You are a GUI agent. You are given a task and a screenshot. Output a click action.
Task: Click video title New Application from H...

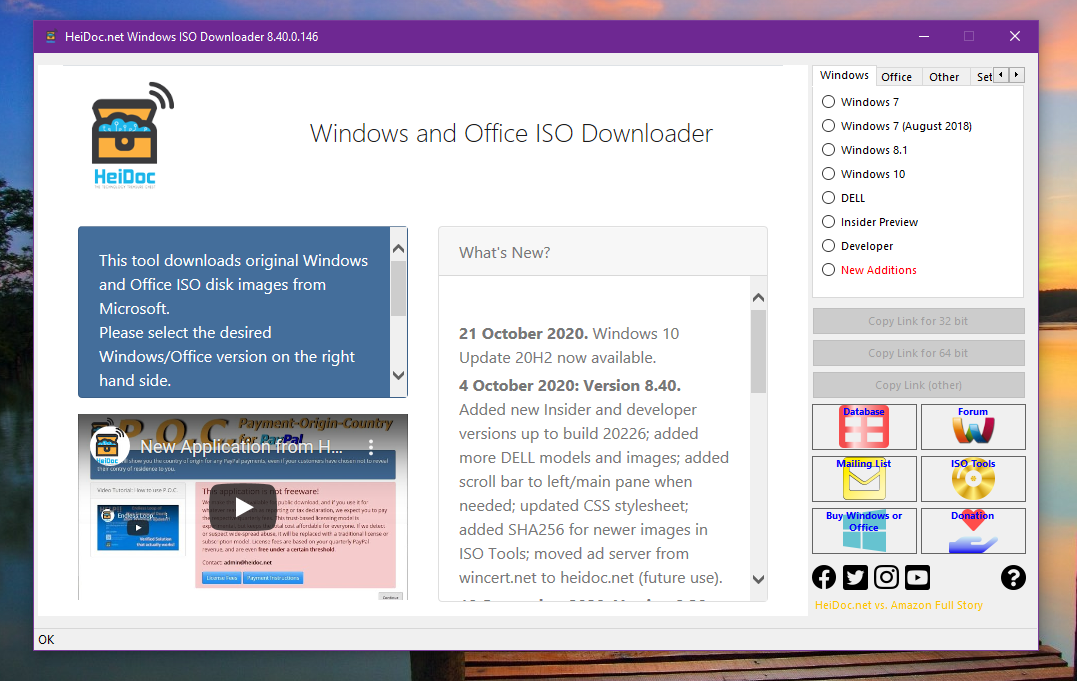pos(241,447)
